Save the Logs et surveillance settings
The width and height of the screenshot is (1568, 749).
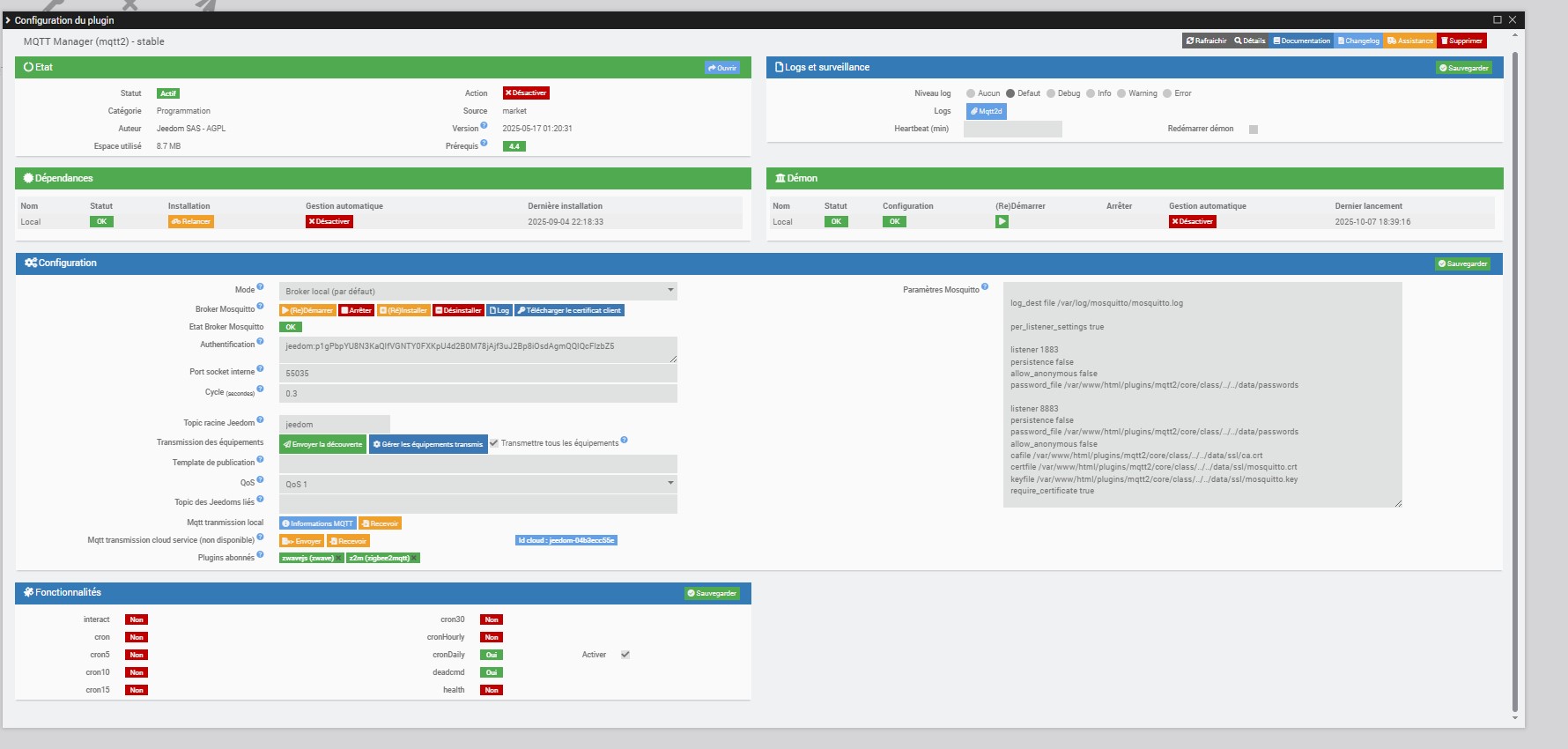(x=1464, y=68)
